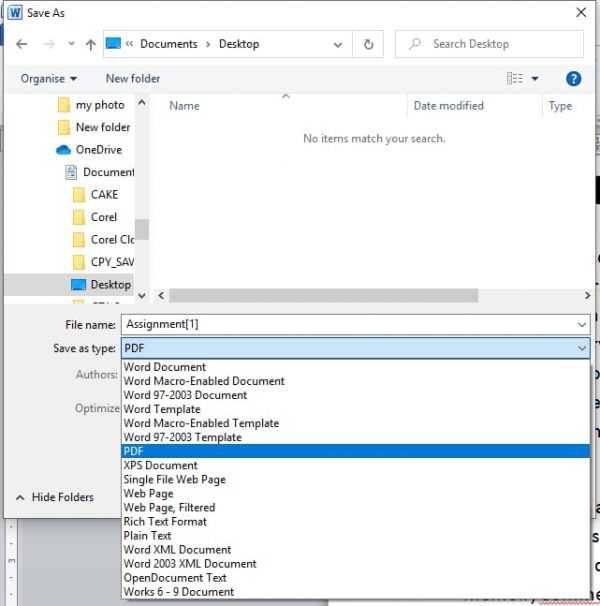Open the blue Help icon
The width and height of the screenshot is (600, 606).
click(573, 79)
